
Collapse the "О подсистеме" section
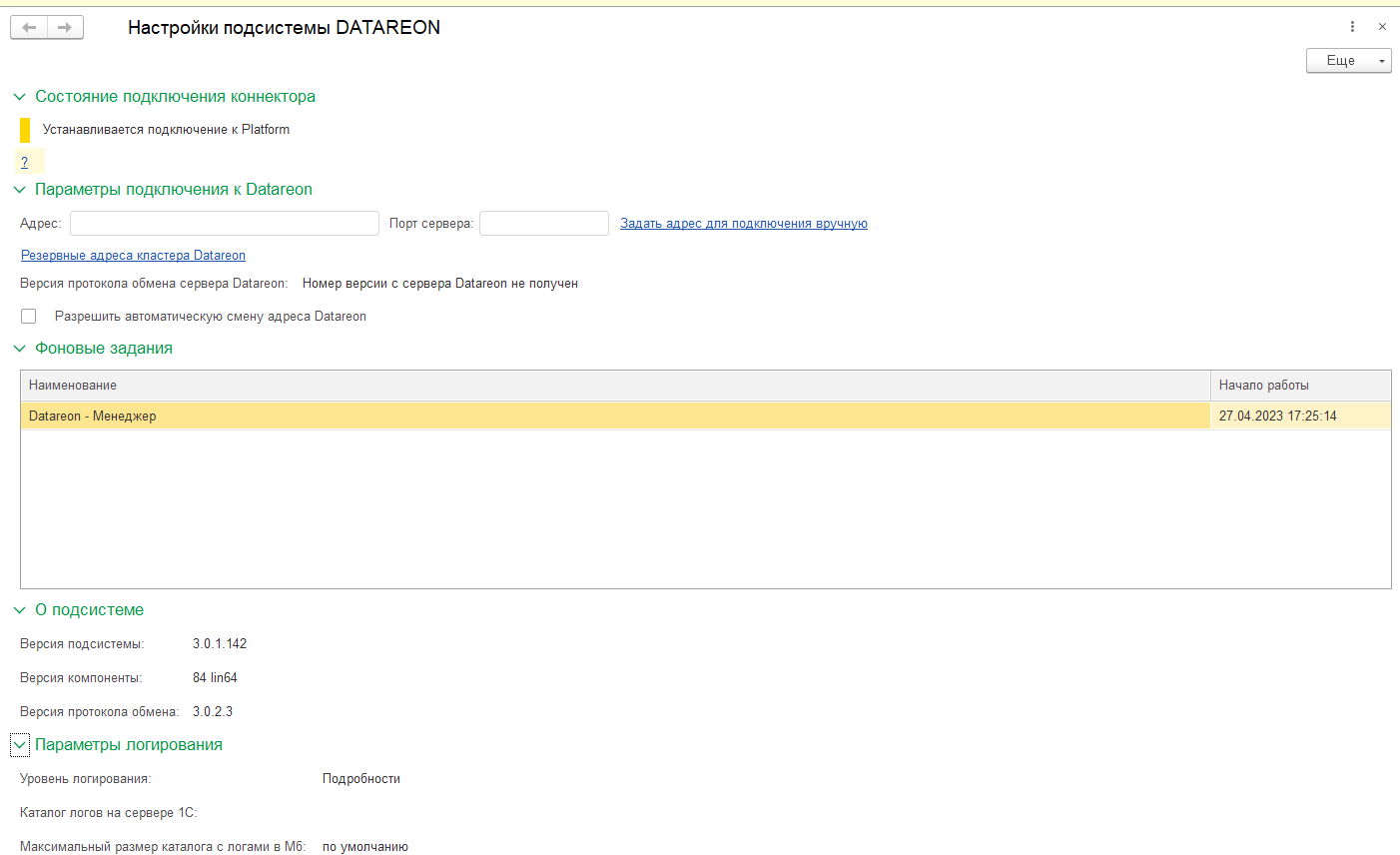19,610
